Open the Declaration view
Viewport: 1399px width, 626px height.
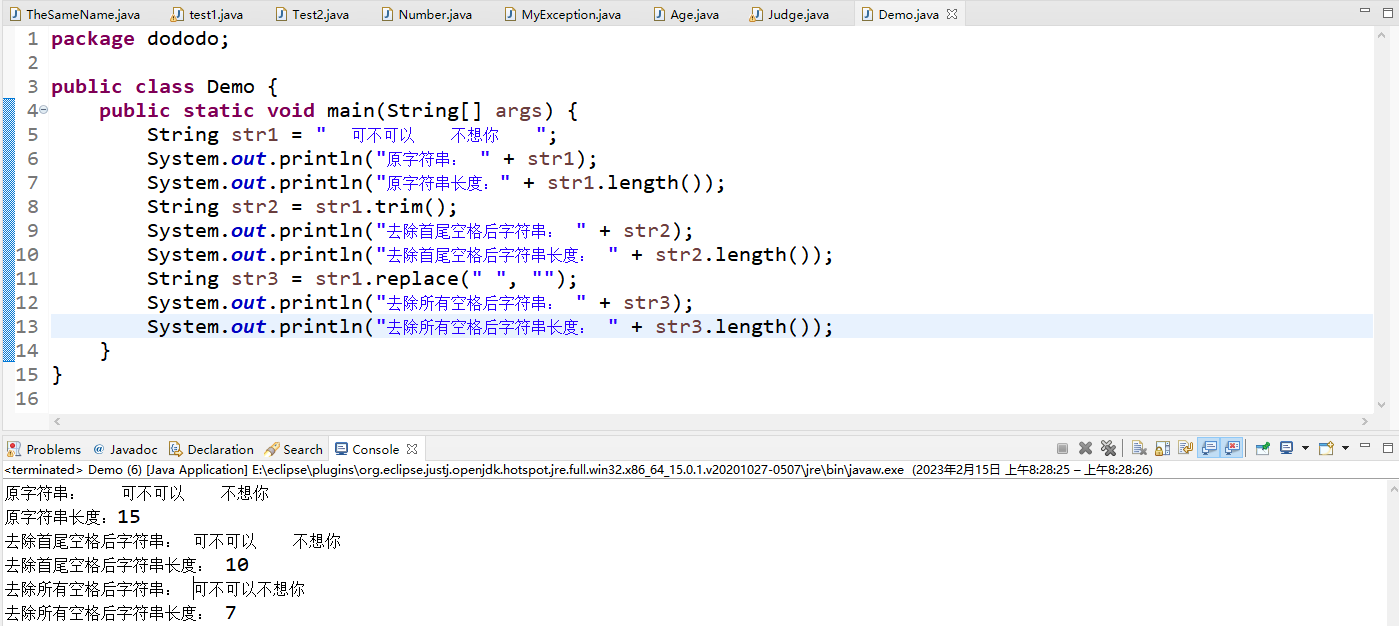point(211,448)
